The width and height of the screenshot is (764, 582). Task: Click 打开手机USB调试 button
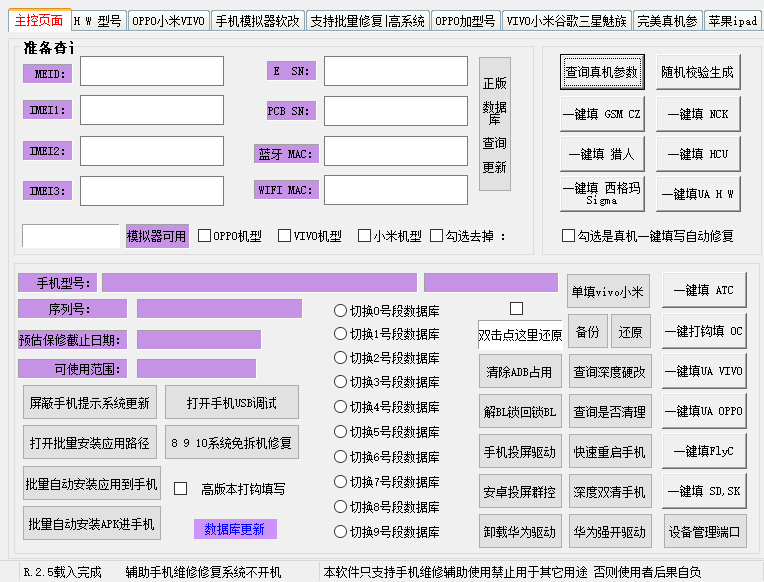point(232,403)
